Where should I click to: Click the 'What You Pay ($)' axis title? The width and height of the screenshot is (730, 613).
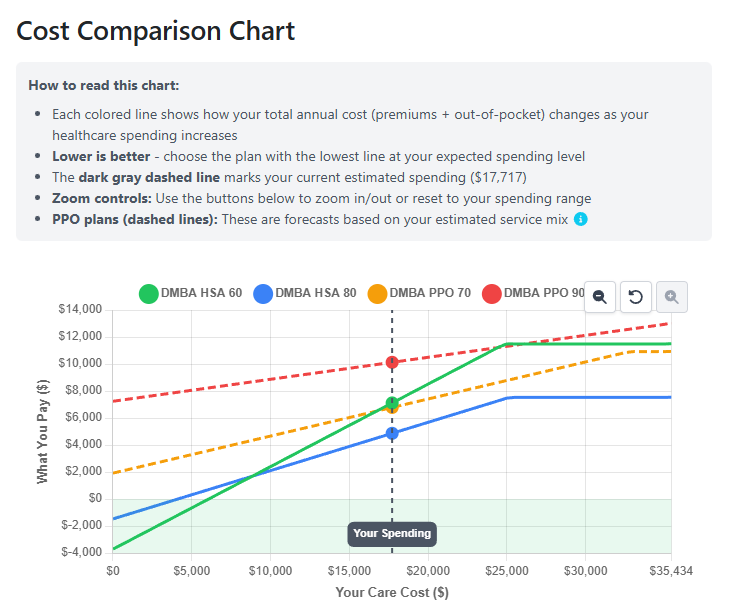pos(42,431)
